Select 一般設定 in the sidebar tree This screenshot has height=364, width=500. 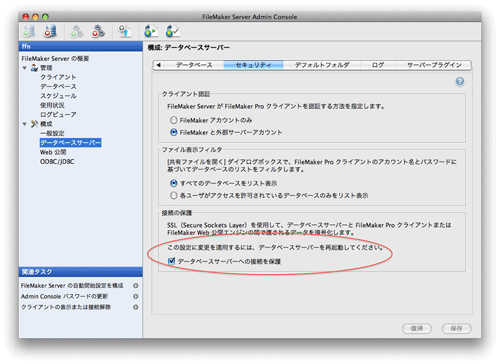pyautogui.click(x=52, y=133)
